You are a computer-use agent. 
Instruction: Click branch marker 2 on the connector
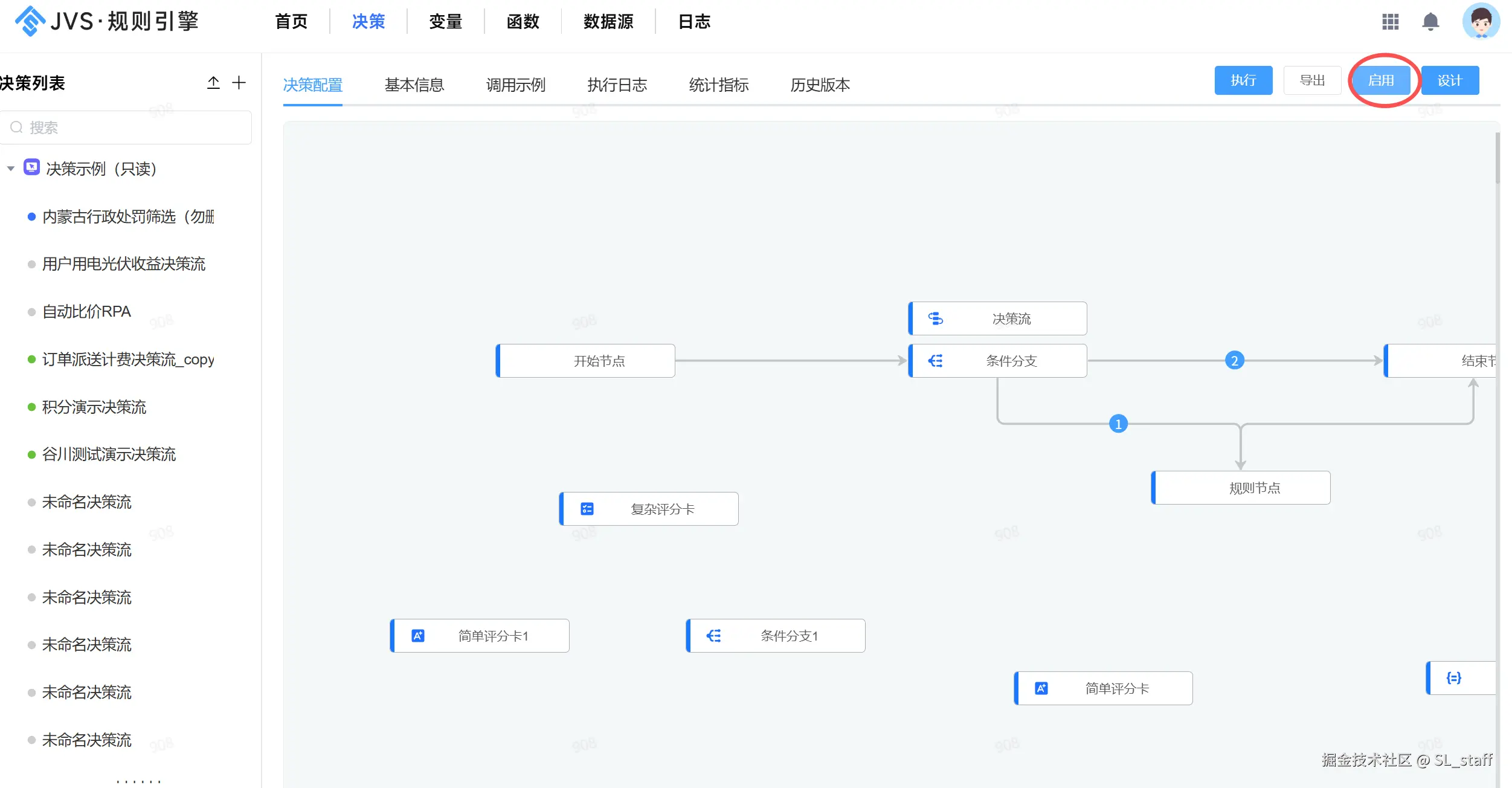click(1234, 361)
